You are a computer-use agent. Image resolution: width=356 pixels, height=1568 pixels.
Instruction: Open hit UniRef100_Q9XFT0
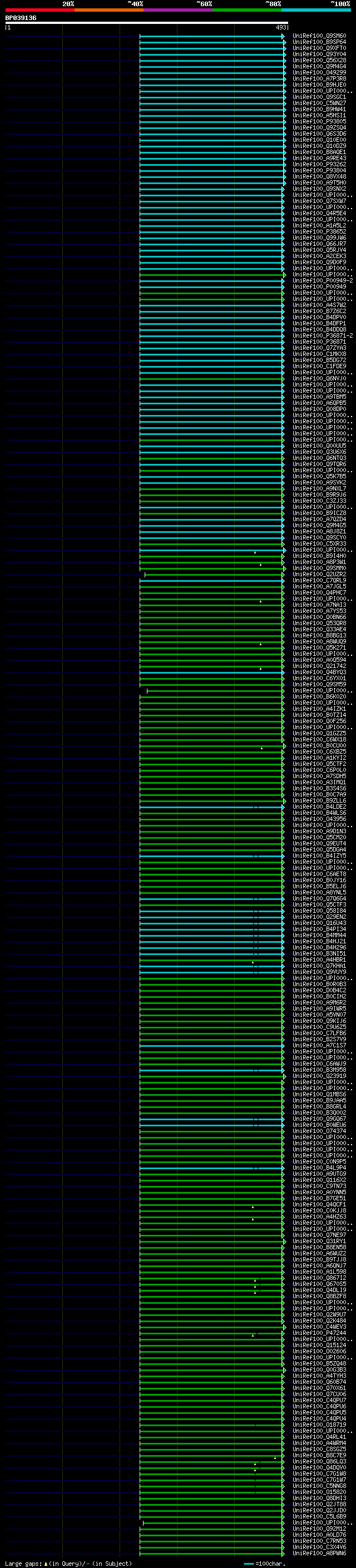coord(319,48)
